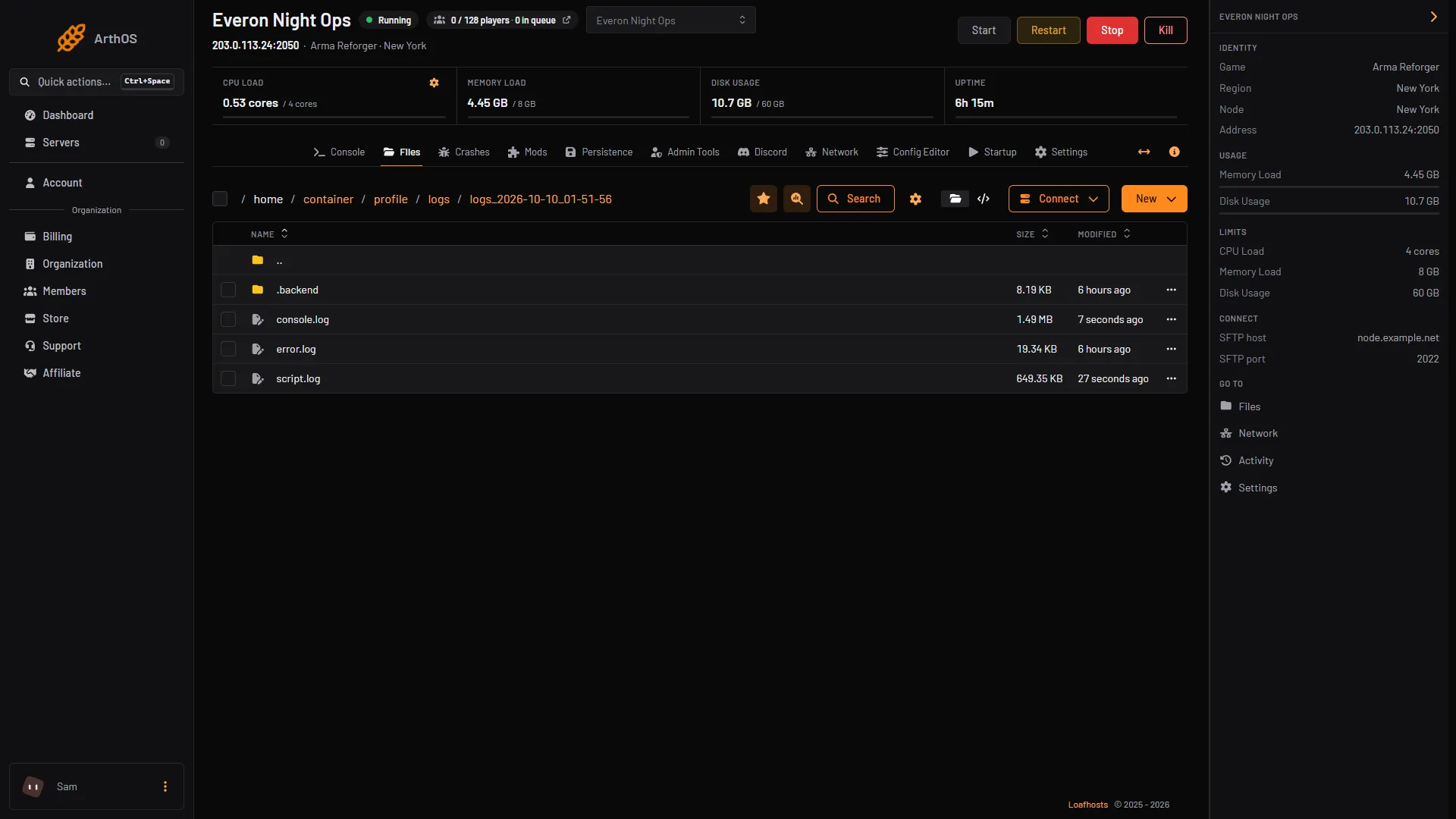The height and width of the screenshot is (819, 1456).
Task: Sort files by Size column
Action: coord(1032,234)
